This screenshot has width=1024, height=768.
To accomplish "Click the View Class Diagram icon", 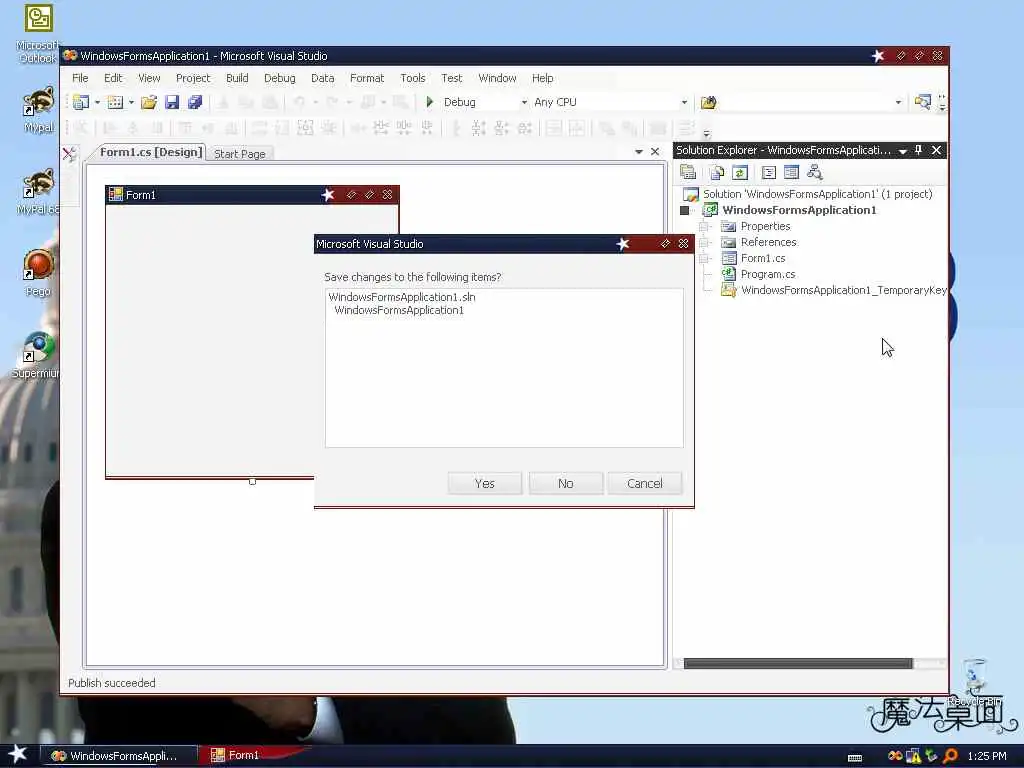I will click(x=814, y=172).
